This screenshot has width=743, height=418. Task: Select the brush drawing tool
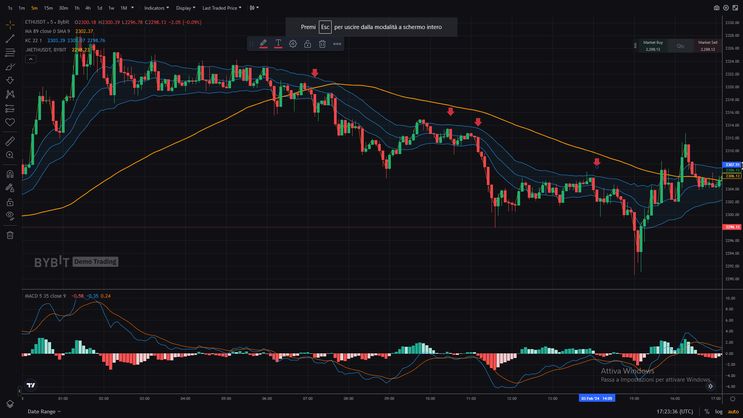coord(10,67)
